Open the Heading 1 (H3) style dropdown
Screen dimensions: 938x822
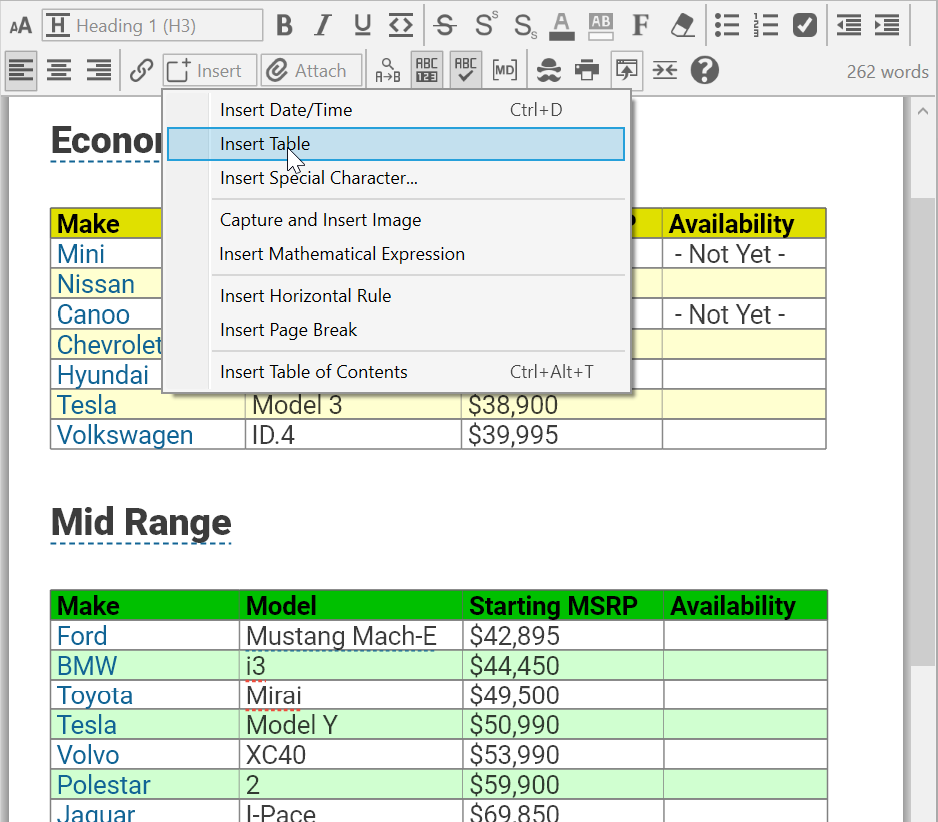(153, 25)
